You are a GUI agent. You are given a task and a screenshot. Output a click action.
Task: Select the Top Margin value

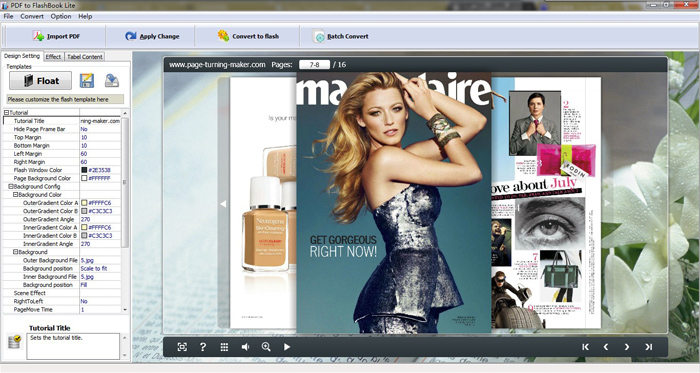pos(84,137)
